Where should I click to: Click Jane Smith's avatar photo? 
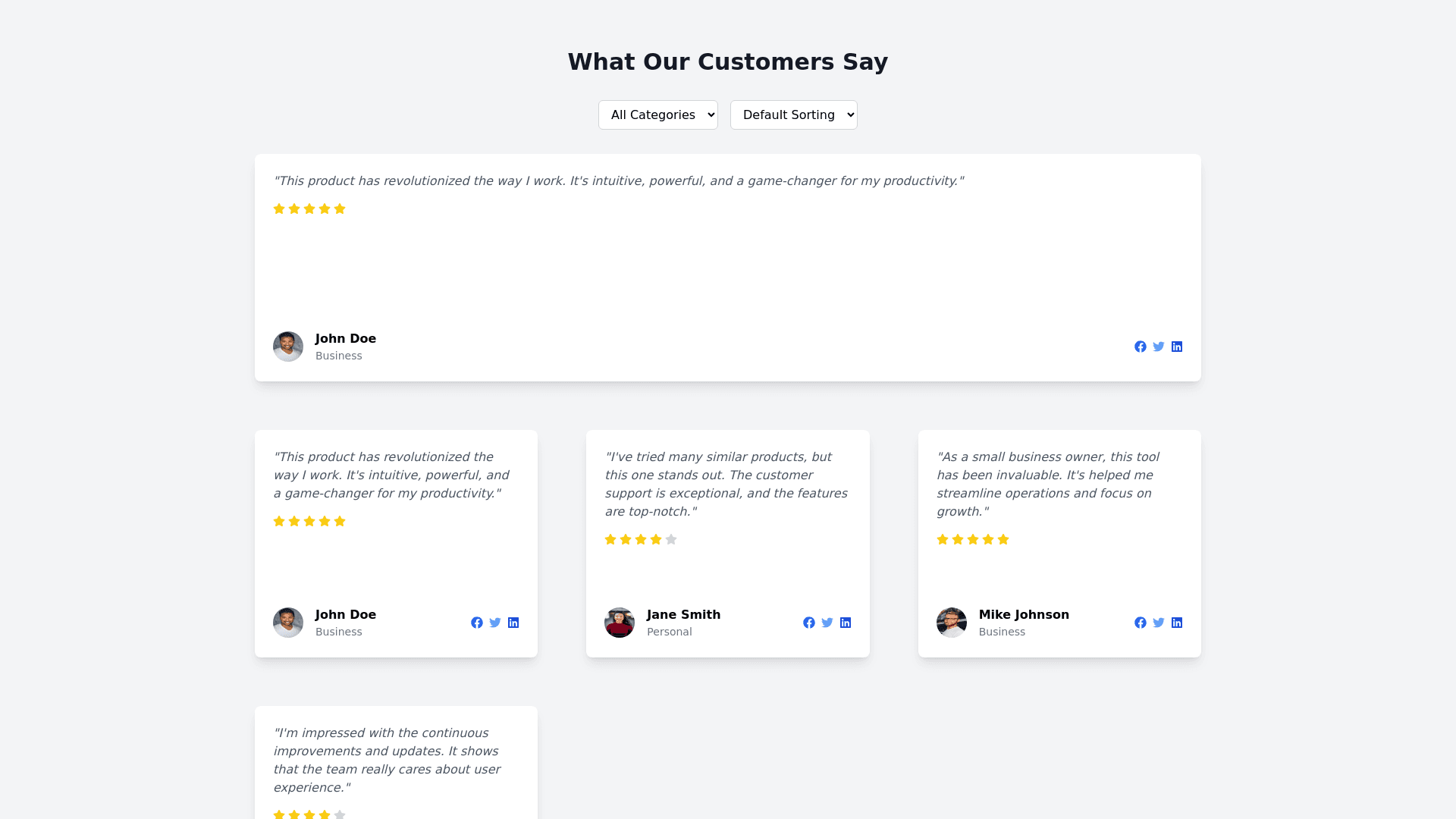coord(620,623)
